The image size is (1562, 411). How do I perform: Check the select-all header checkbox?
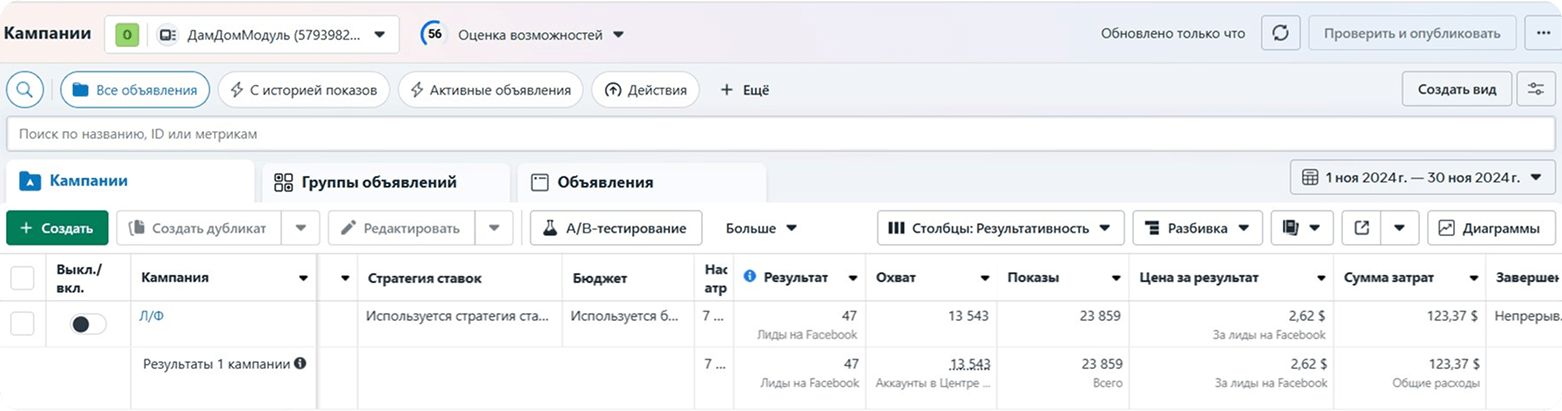[22, 278]
